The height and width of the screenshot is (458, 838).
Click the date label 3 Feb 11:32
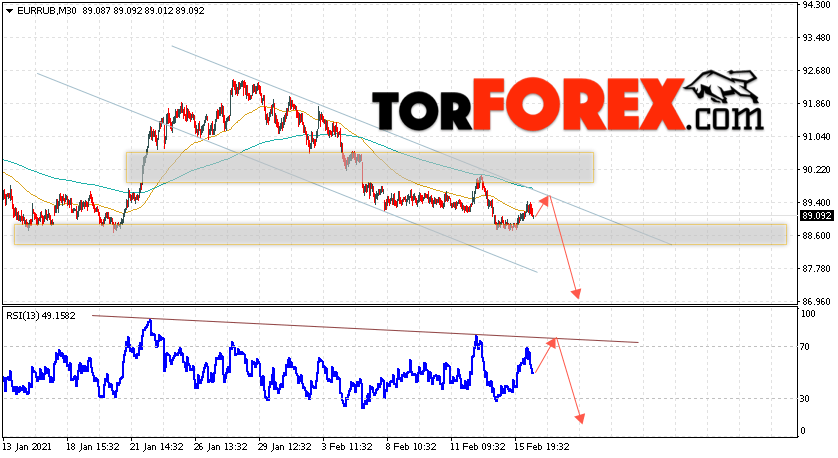click(x=347, y=447)
